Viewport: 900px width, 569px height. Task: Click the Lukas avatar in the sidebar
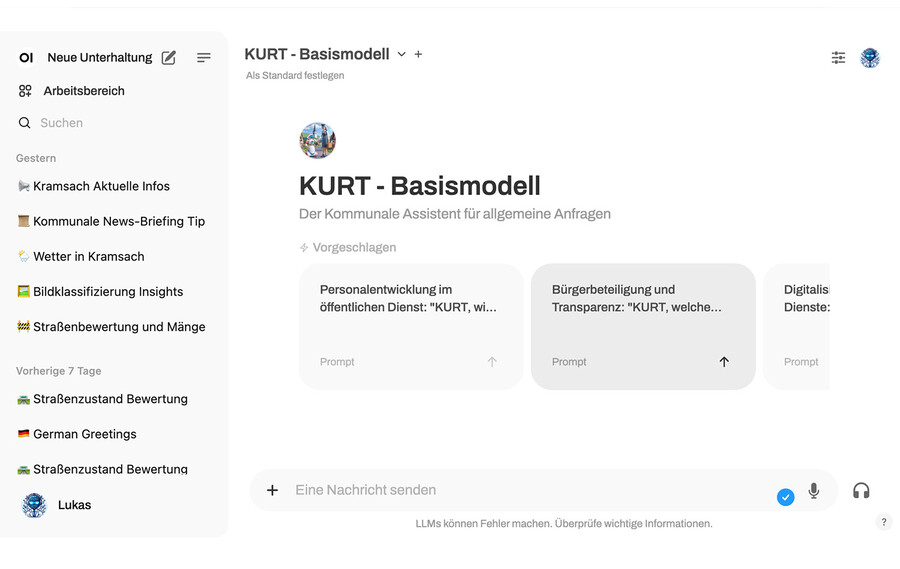tap(34, 505)
